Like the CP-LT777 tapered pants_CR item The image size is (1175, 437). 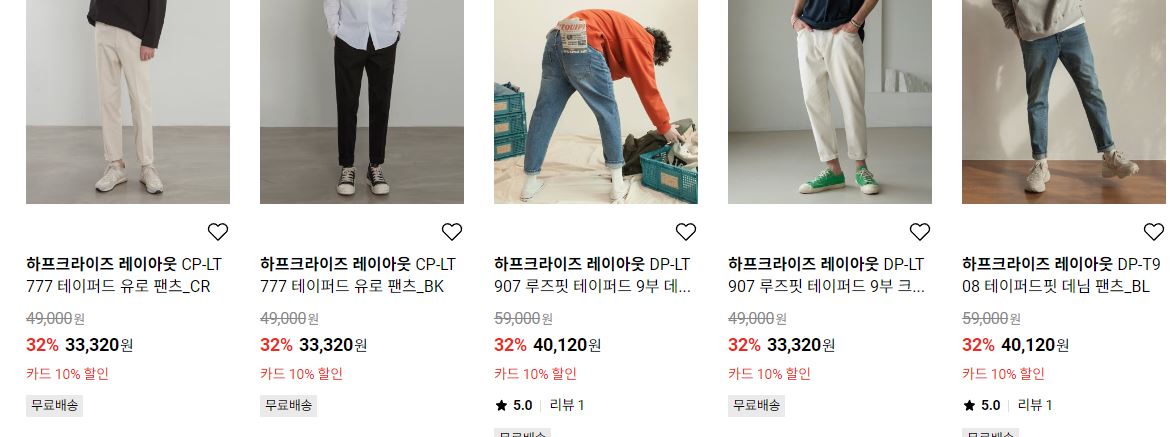pos(217,232)
